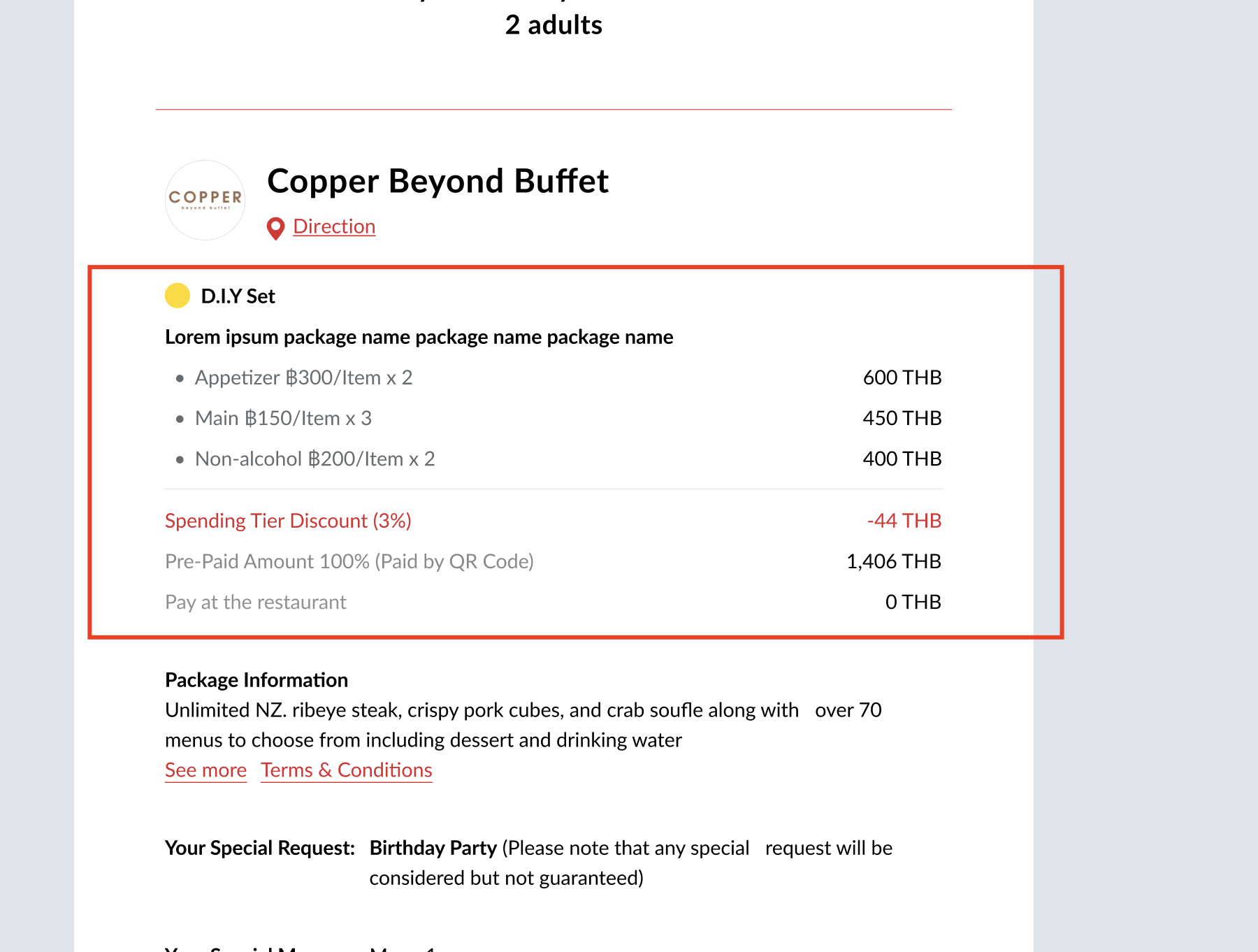Expand description with See more
The width and height of the screenshot is (1258, 952).
pos(205,770)
